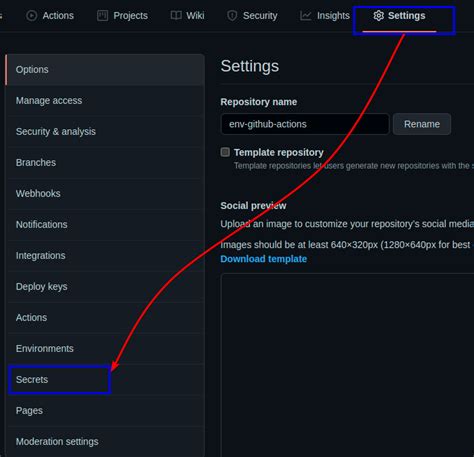Open the Download template link
474x457 pixels.
coord(263,259)
